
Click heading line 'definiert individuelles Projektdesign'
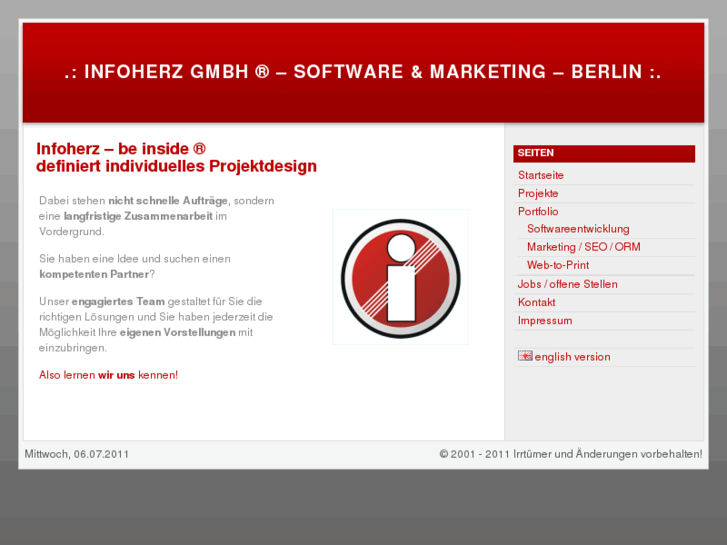[x=177, y=166]
